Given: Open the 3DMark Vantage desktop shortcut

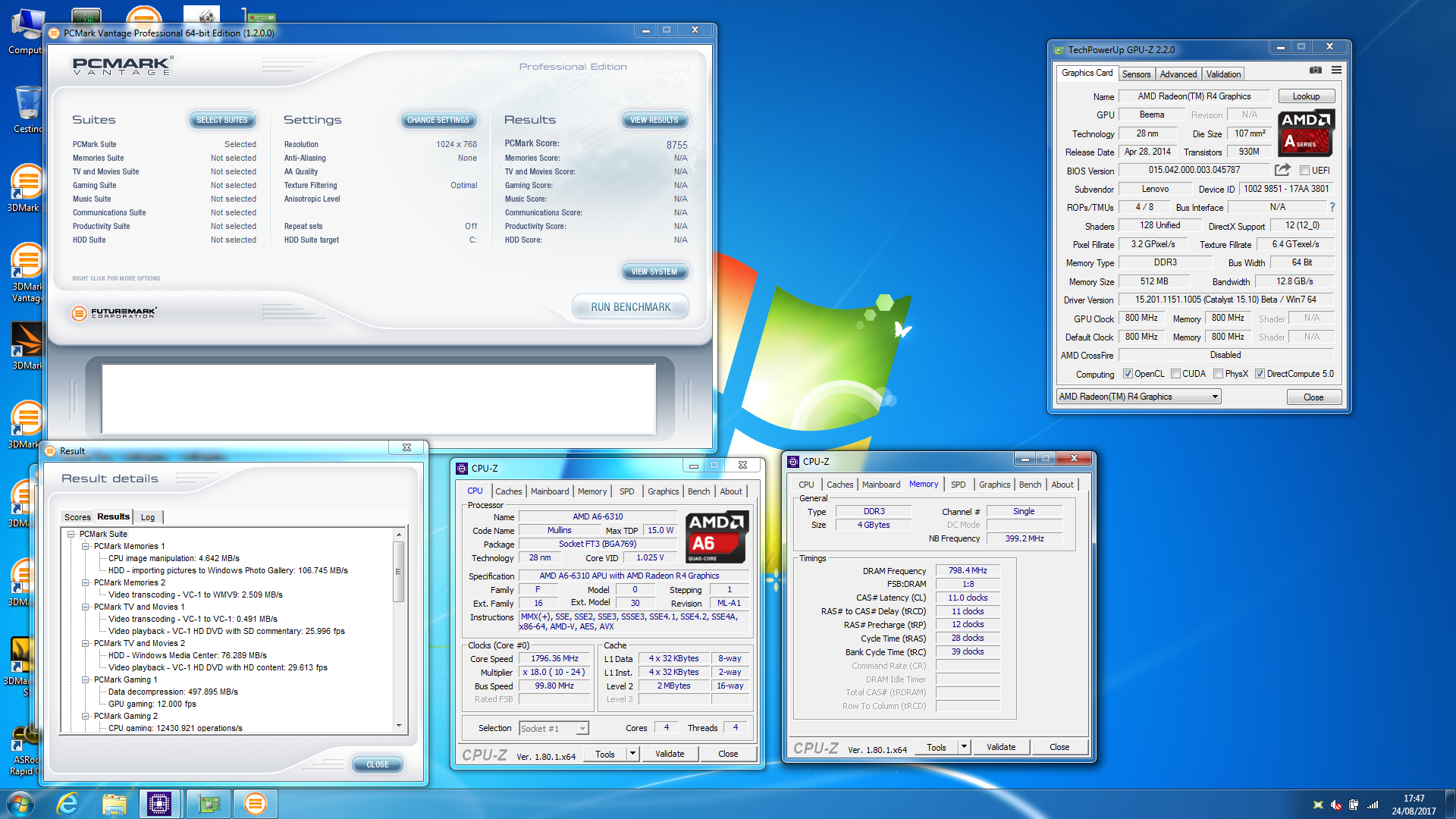Looking at the screenshot, I should pyautogui.click(x=27, y=273).
